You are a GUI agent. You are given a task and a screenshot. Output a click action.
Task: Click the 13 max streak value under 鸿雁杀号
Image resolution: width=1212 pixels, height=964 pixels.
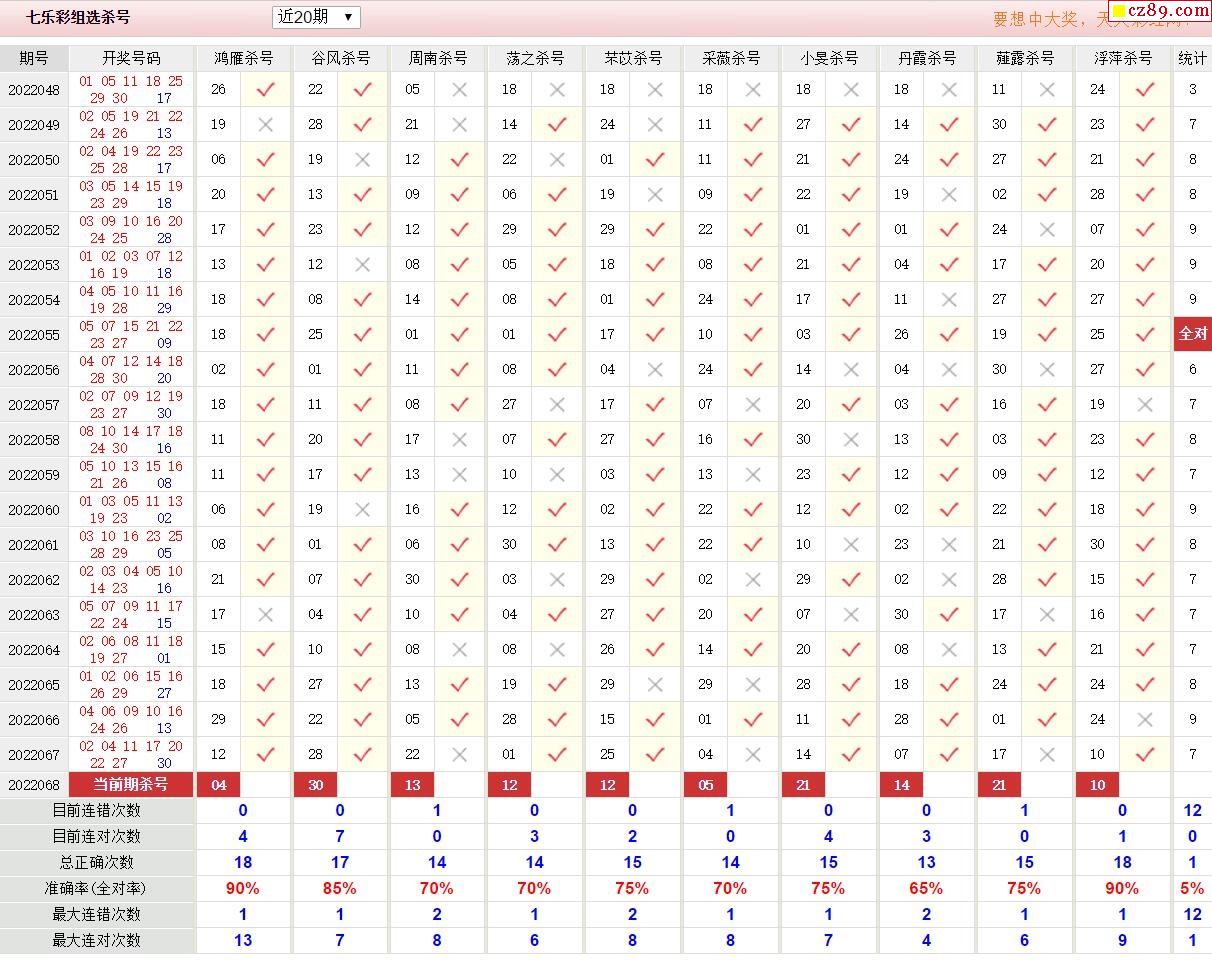coord(242,940)
